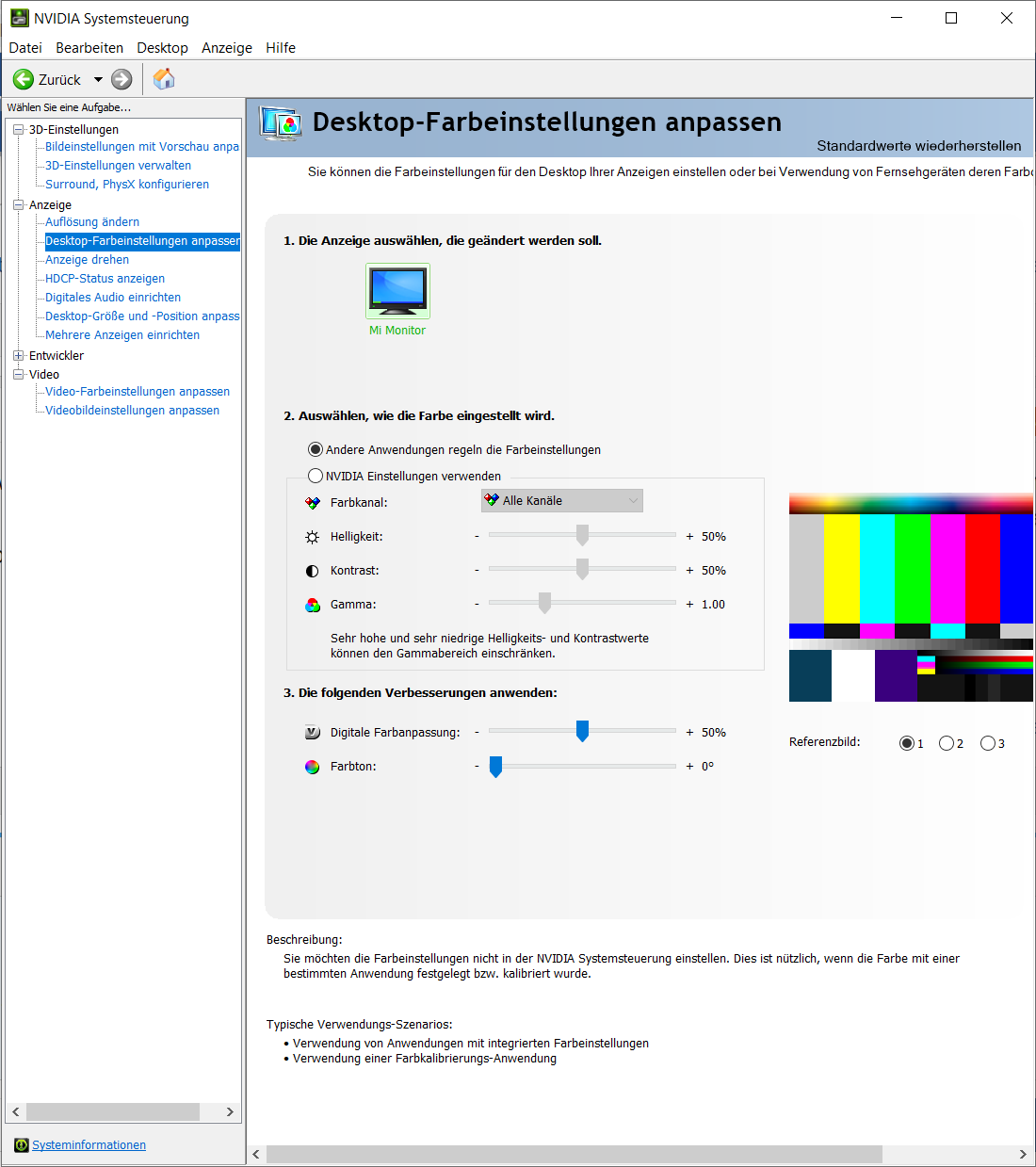This screenshot has height=1167, width=1036.
Task: Open the home icon in toolbar
Action: (164, 79)
